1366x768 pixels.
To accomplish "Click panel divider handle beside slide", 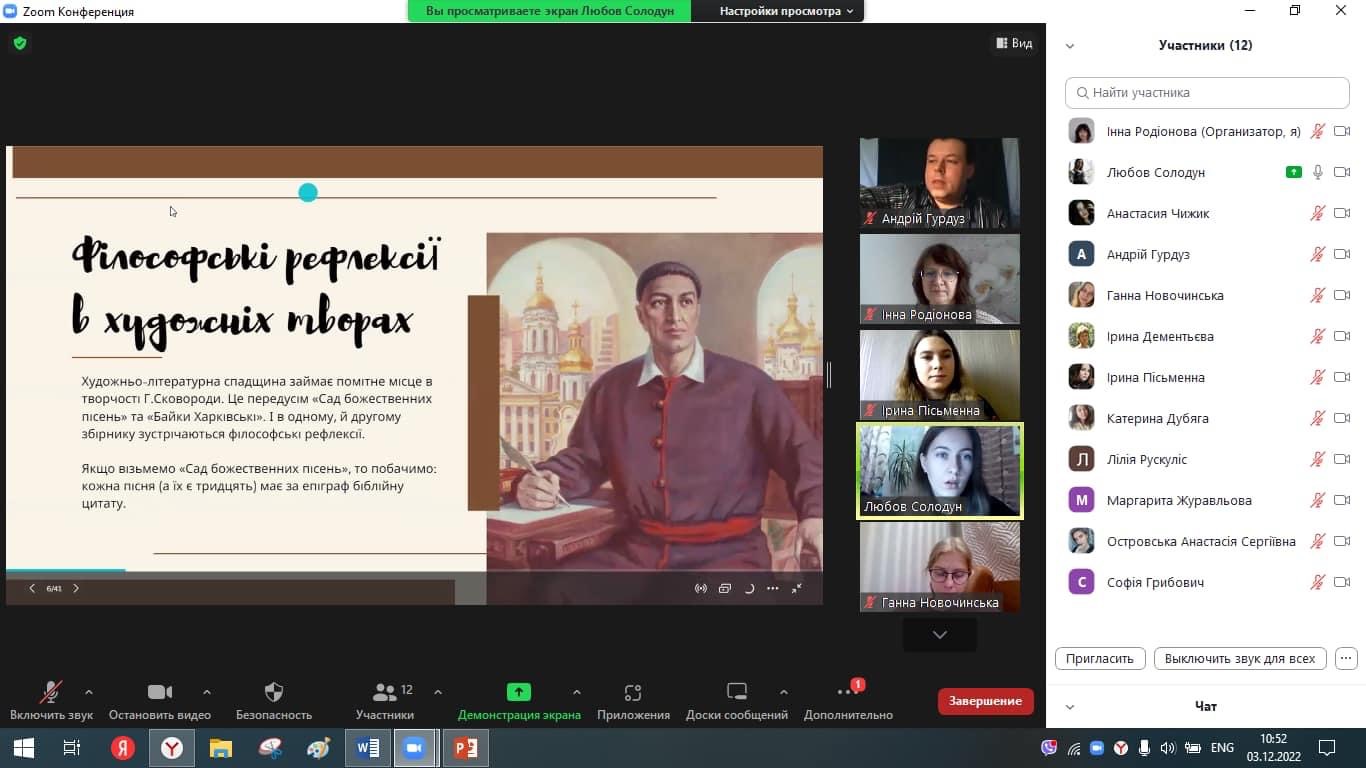I will [x=829, y=374].
